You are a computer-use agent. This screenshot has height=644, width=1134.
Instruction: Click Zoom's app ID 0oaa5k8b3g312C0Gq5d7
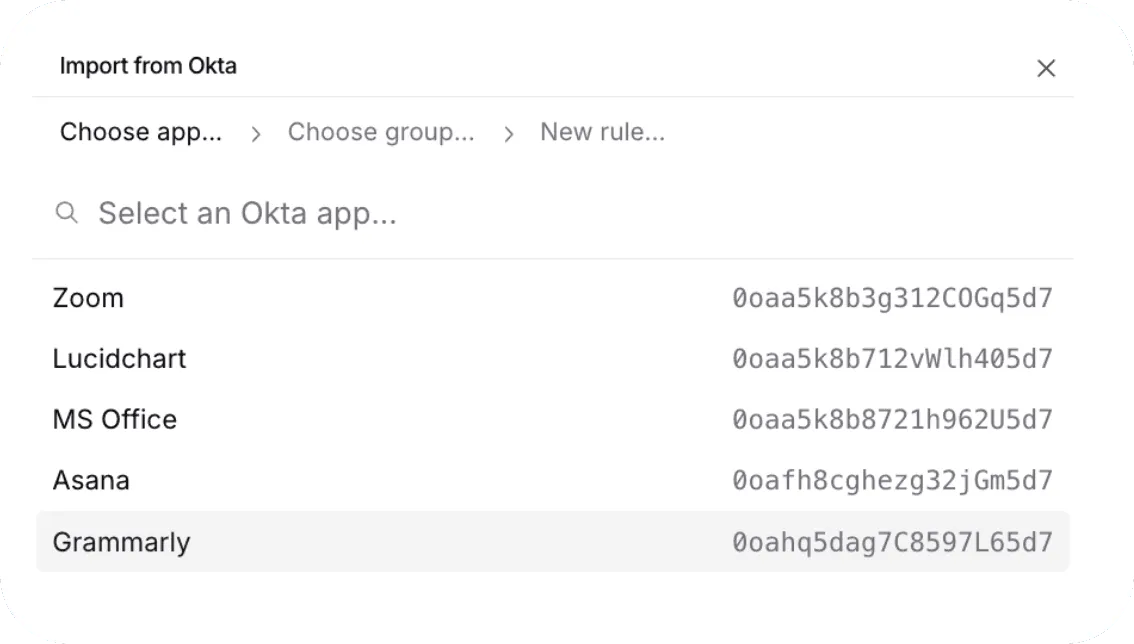pyautogui.click(x=893, y=297)
